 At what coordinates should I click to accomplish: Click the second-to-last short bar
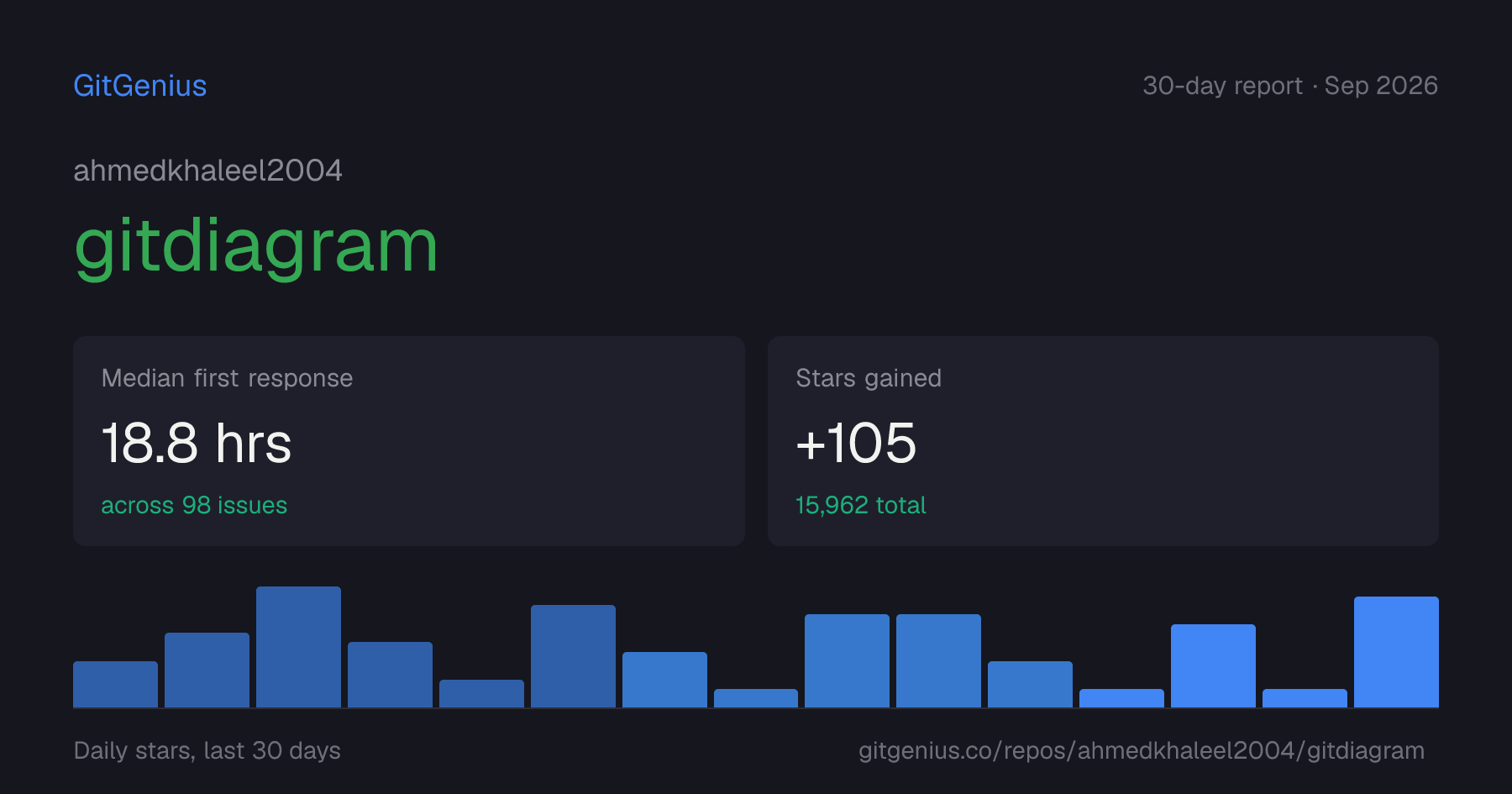1305,698
